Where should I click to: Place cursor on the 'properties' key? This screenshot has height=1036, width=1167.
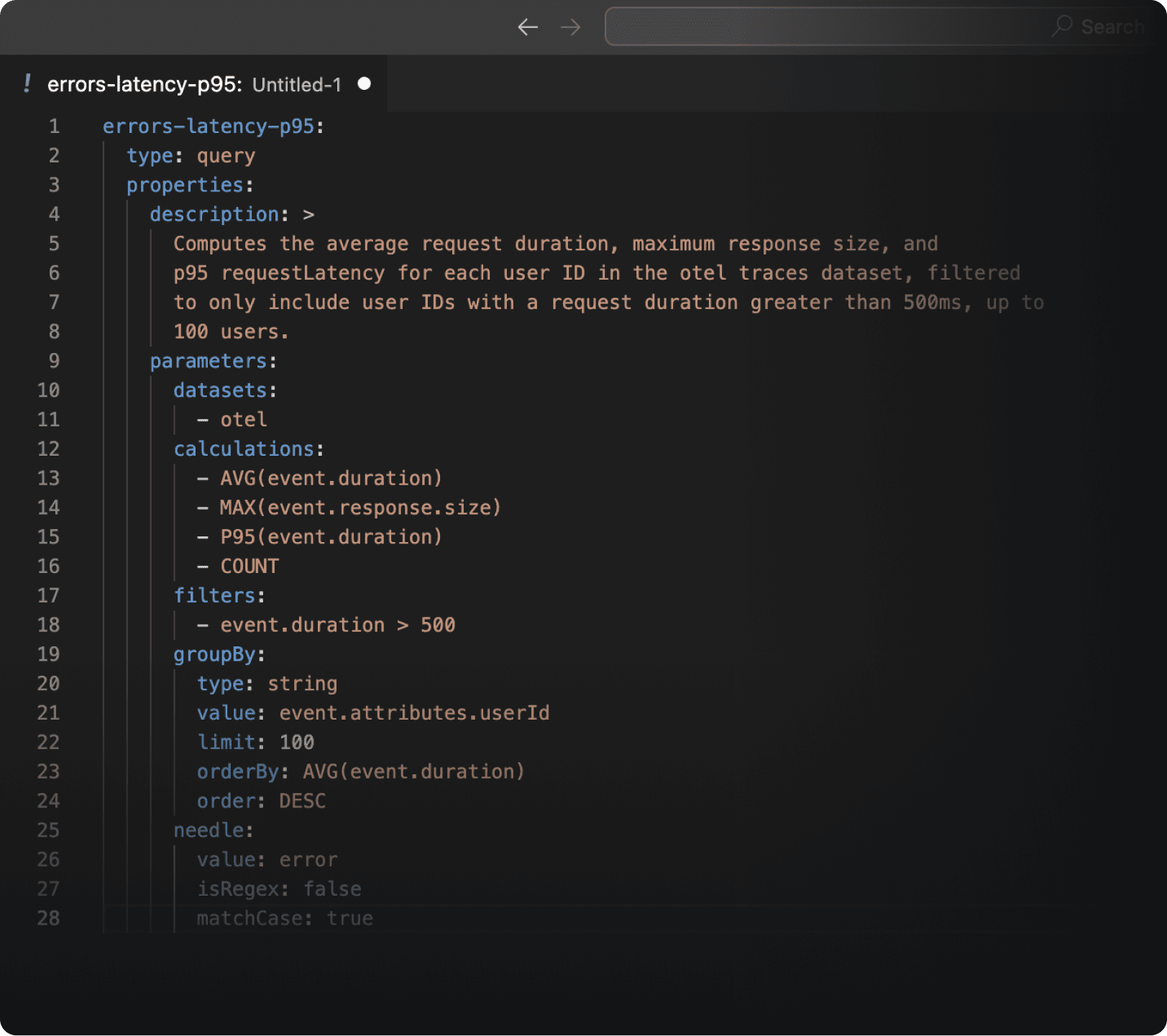[x=185, y=185]
